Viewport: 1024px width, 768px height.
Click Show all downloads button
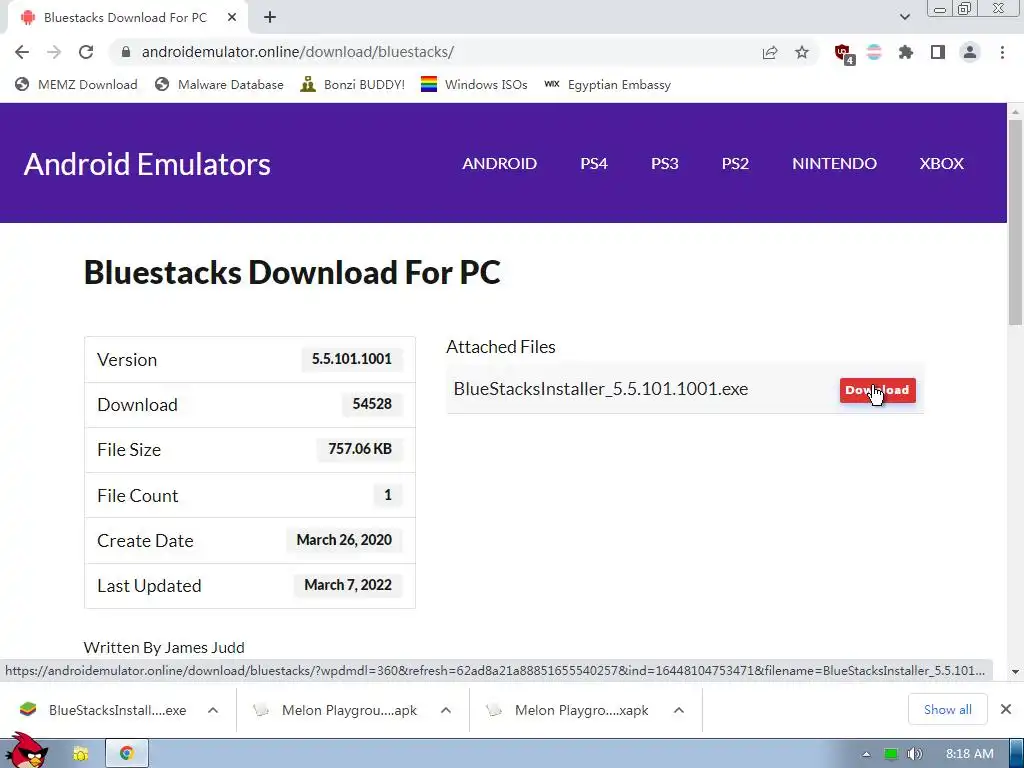947,709
